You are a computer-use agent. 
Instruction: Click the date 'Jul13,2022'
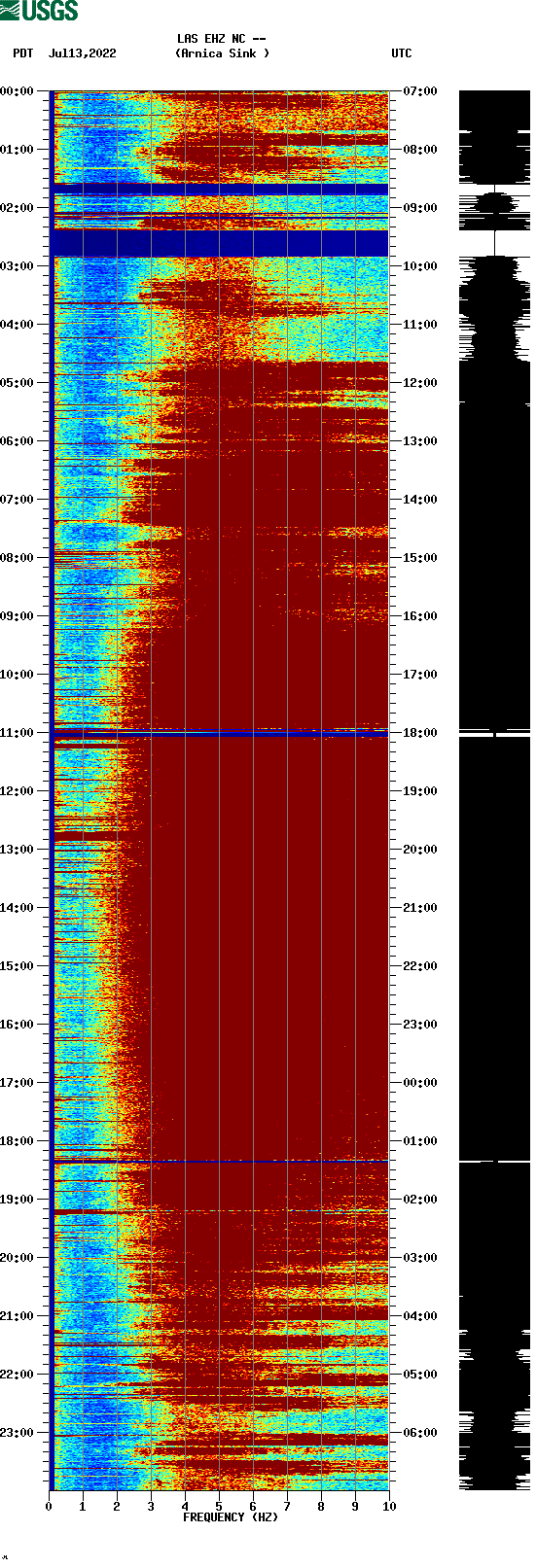pos(83,53)
